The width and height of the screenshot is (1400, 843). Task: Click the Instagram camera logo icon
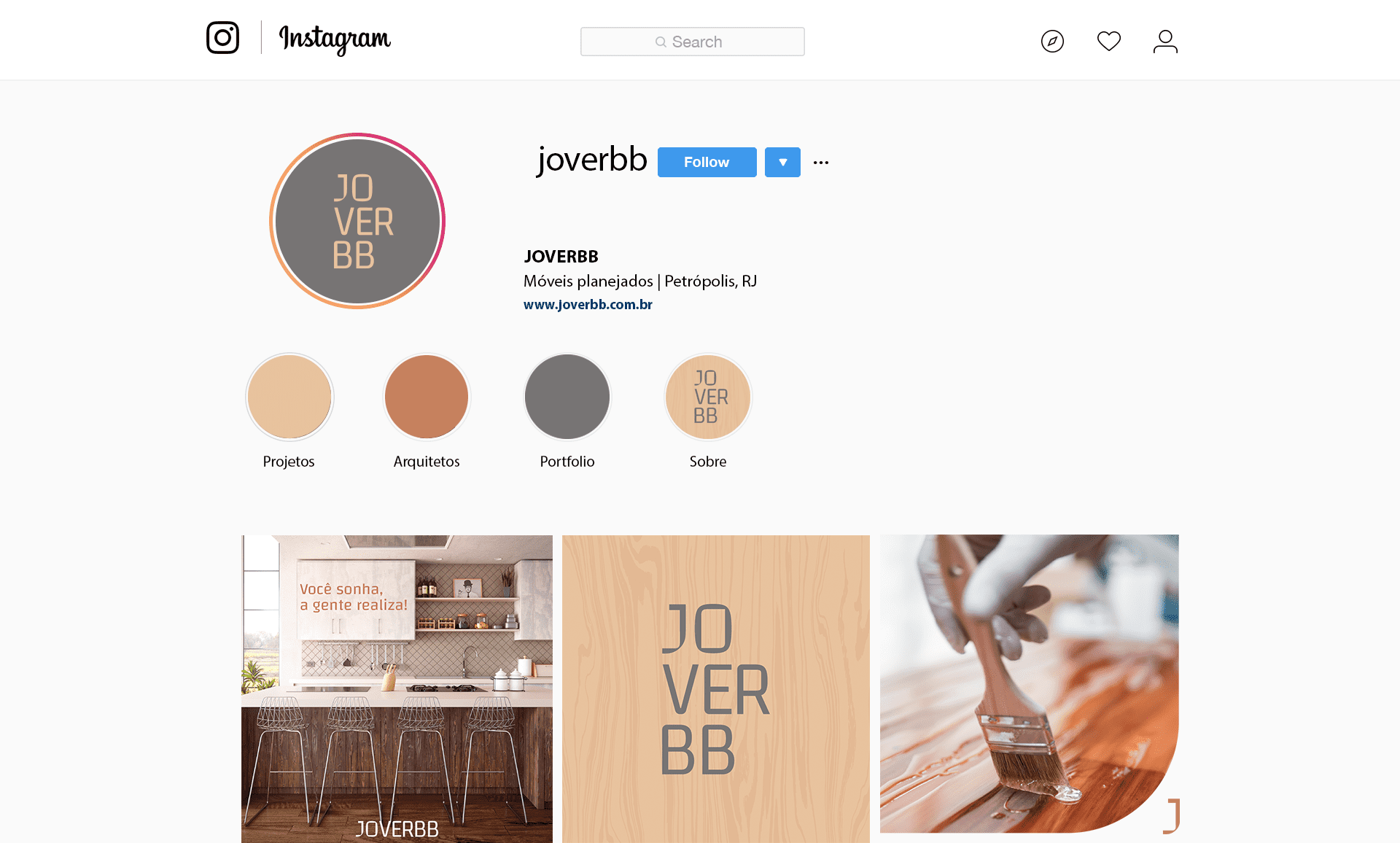pos(222,37)
